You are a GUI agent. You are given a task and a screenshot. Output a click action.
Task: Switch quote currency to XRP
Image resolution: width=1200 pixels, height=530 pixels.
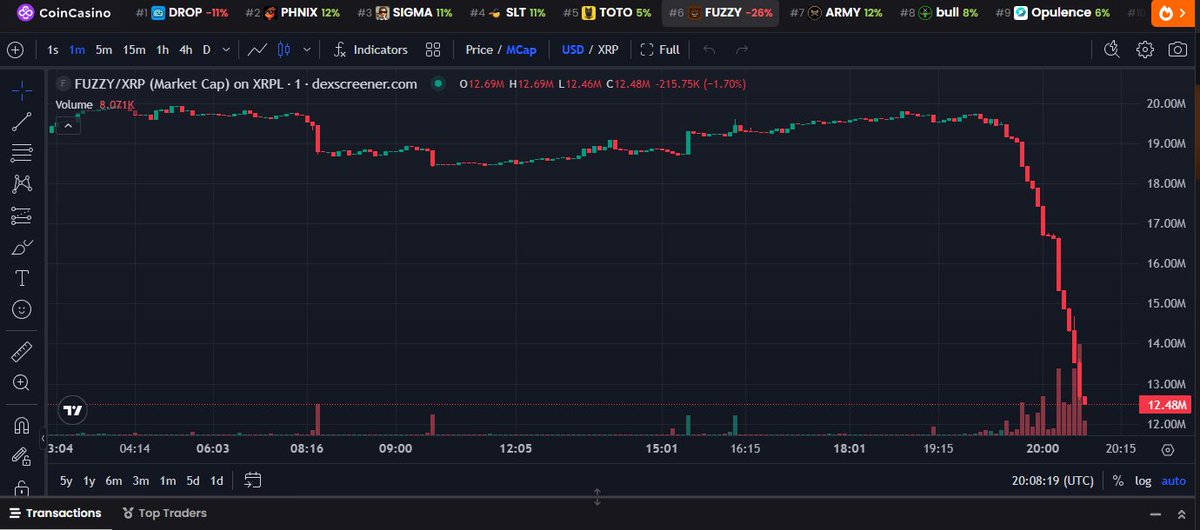(x=608, y=49)
